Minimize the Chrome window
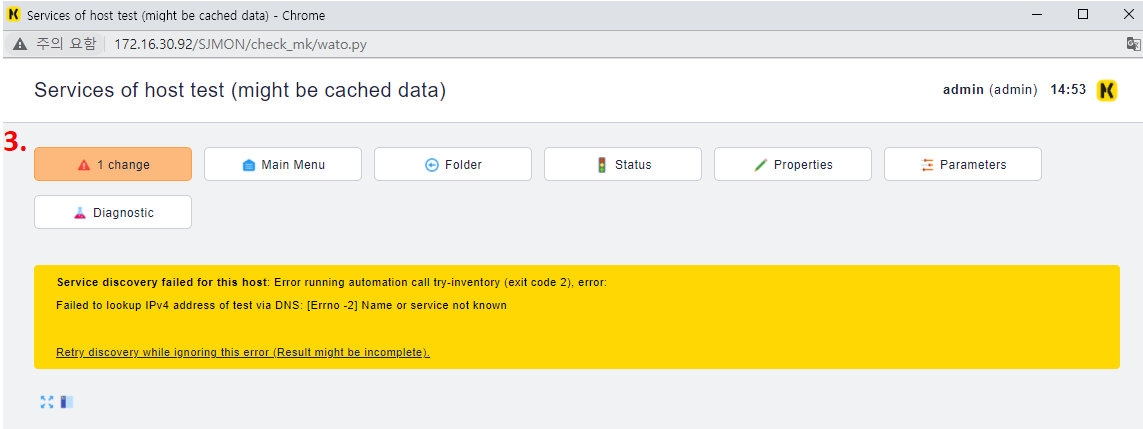 coord(1037,15)
